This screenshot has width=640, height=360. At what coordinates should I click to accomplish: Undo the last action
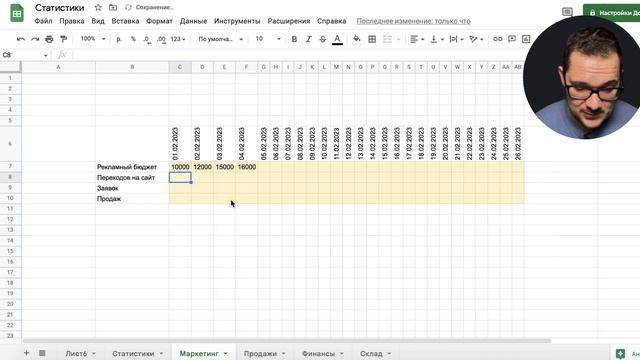pyautogui.click(x=20, y=39)
